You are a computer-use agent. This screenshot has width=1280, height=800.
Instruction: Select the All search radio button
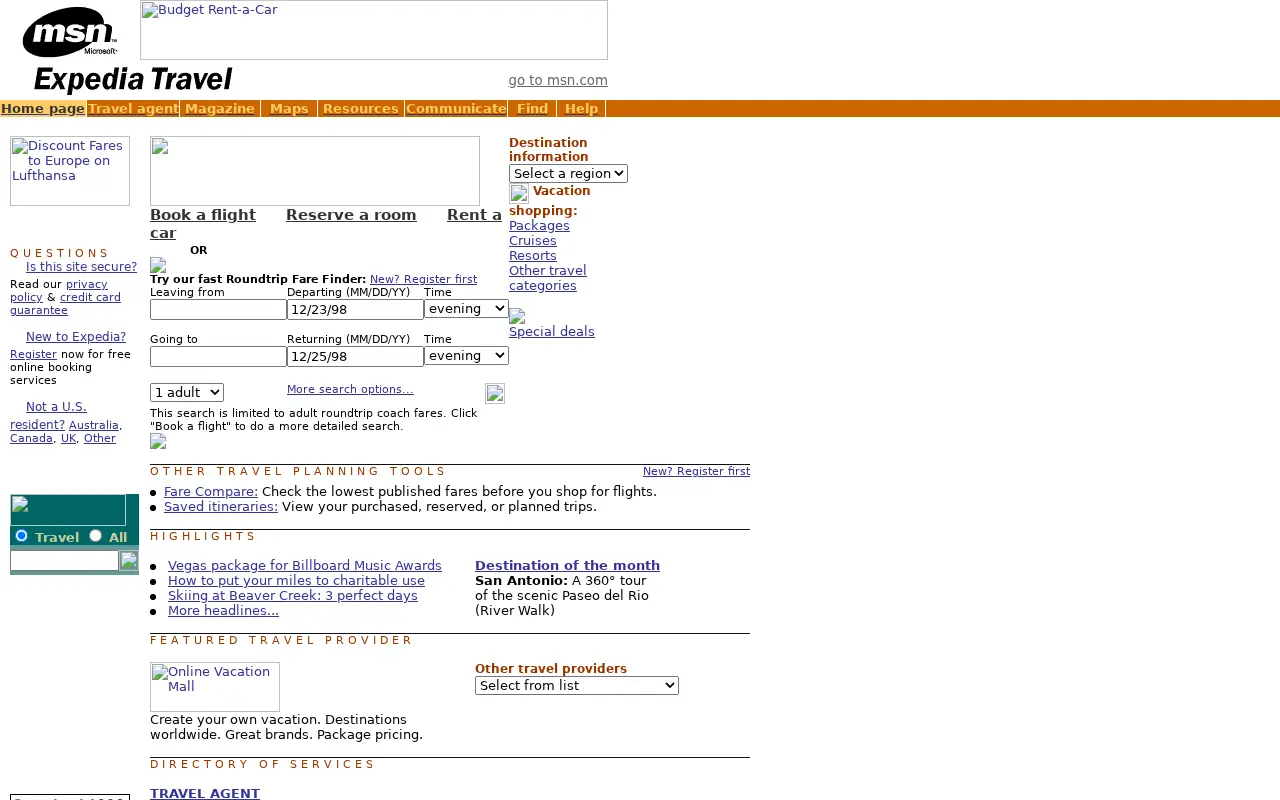pyautogui.click(x=96, y=536)
